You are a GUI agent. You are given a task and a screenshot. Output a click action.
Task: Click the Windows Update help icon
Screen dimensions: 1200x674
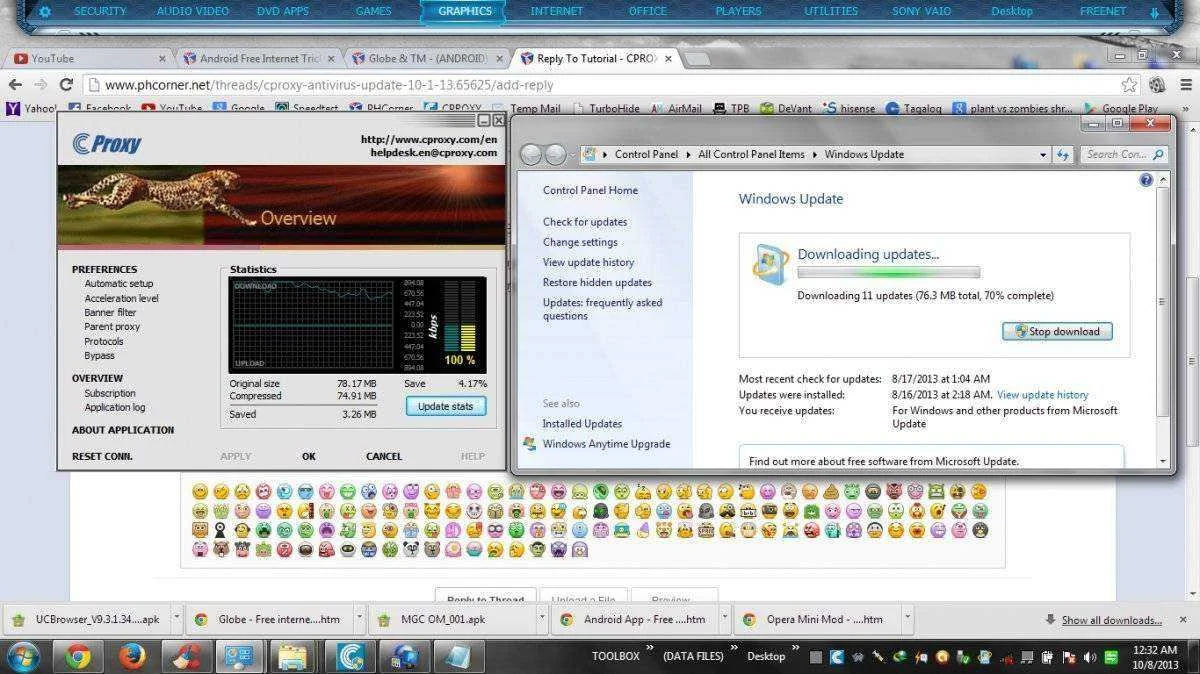(1146, 180)
